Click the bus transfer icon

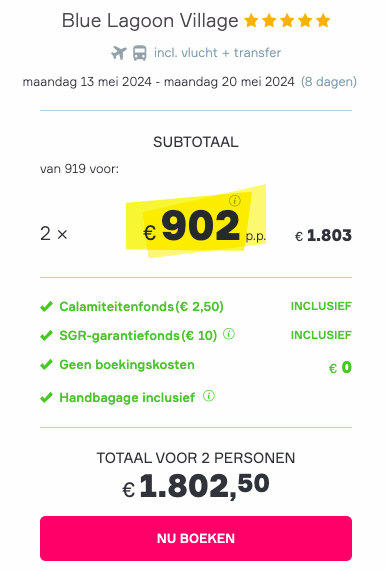(x=140, y=53)
